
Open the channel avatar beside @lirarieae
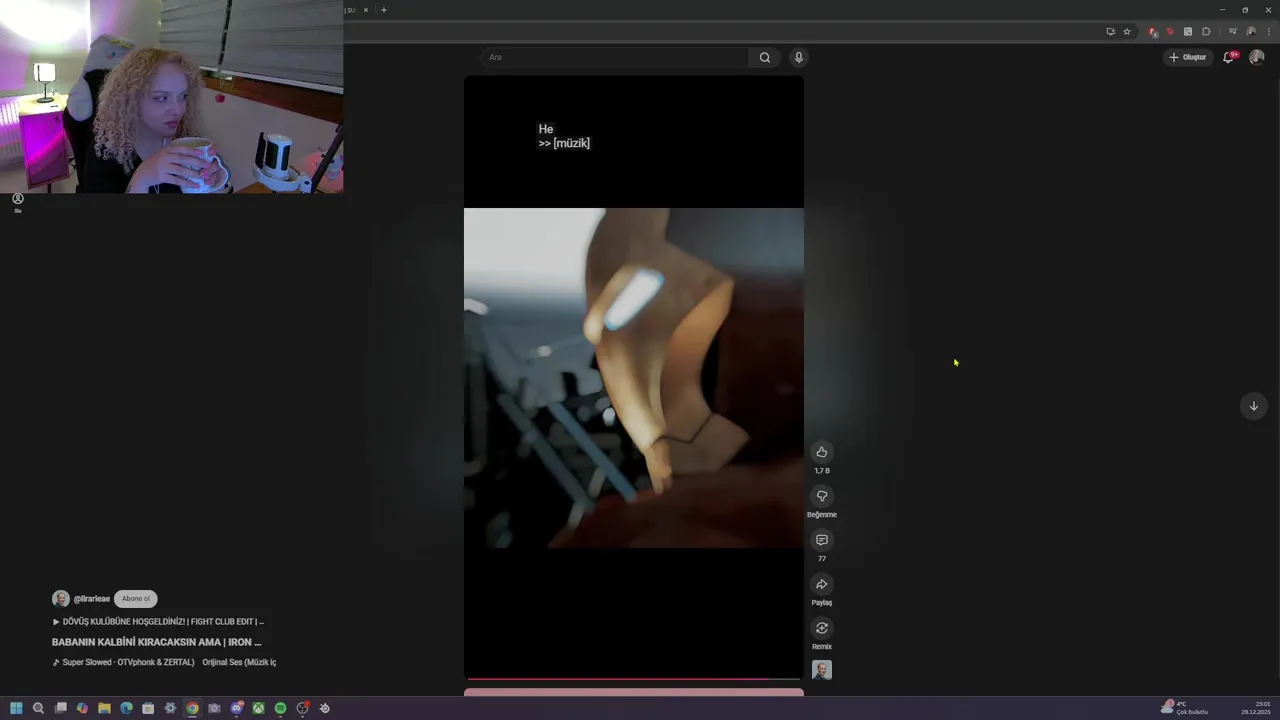[61, 599]
